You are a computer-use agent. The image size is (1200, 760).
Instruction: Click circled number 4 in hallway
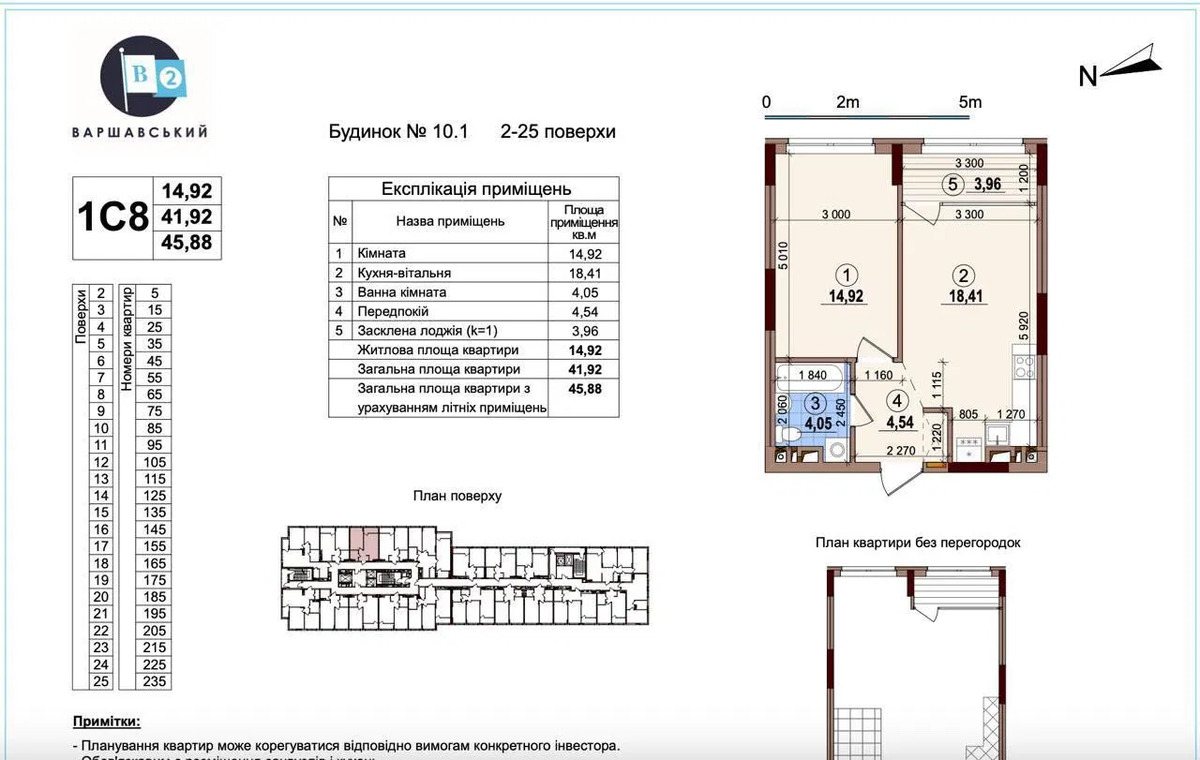pos(898,401)
